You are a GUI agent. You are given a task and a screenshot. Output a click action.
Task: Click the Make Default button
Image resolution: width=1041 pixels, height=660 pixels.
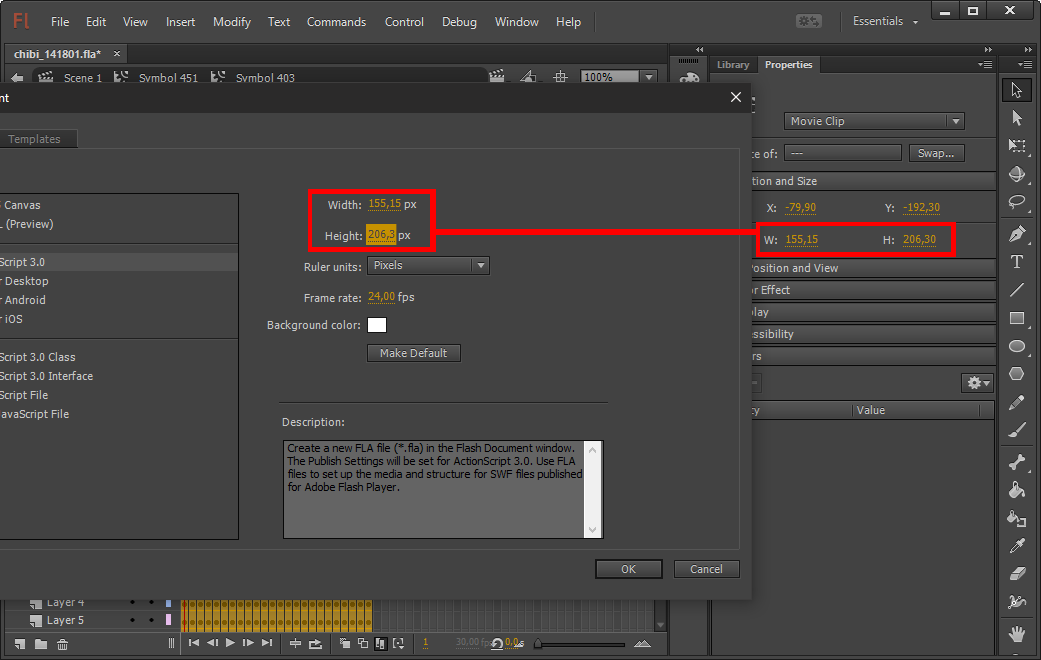click(414, 353)
